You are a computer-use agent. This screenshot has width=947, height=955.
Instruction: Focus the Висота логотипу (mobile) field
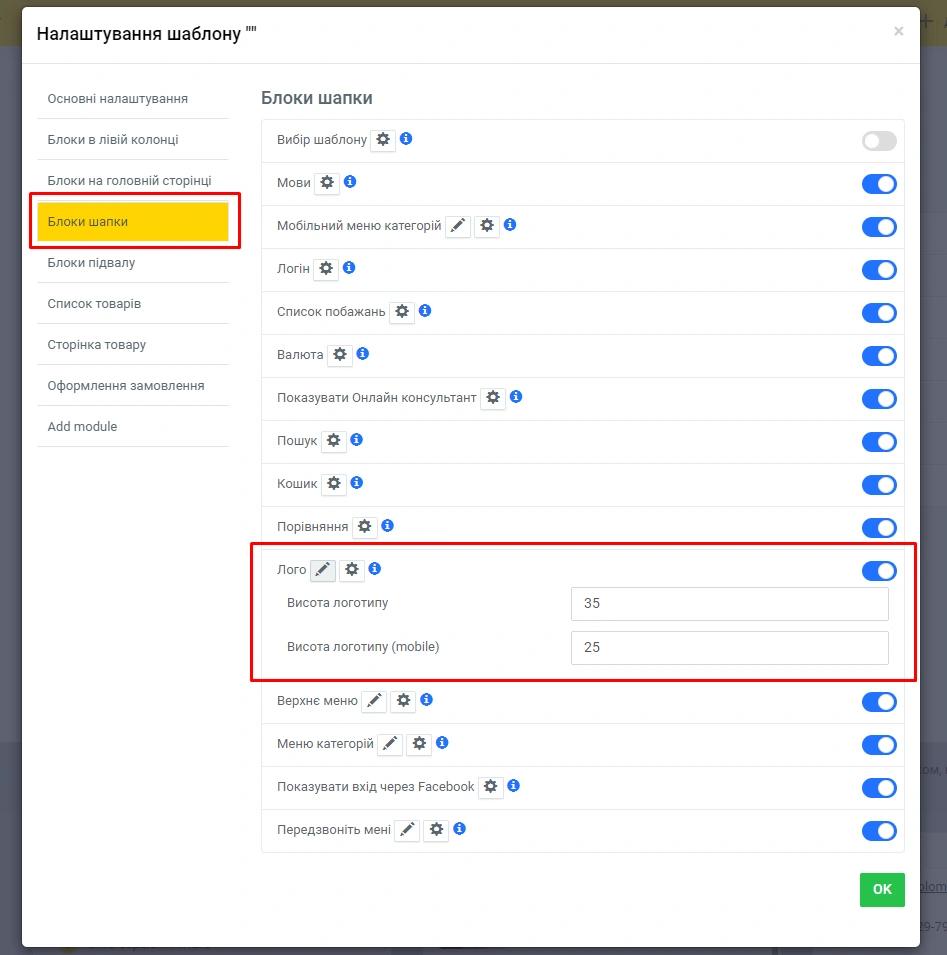tap(729, 647)
